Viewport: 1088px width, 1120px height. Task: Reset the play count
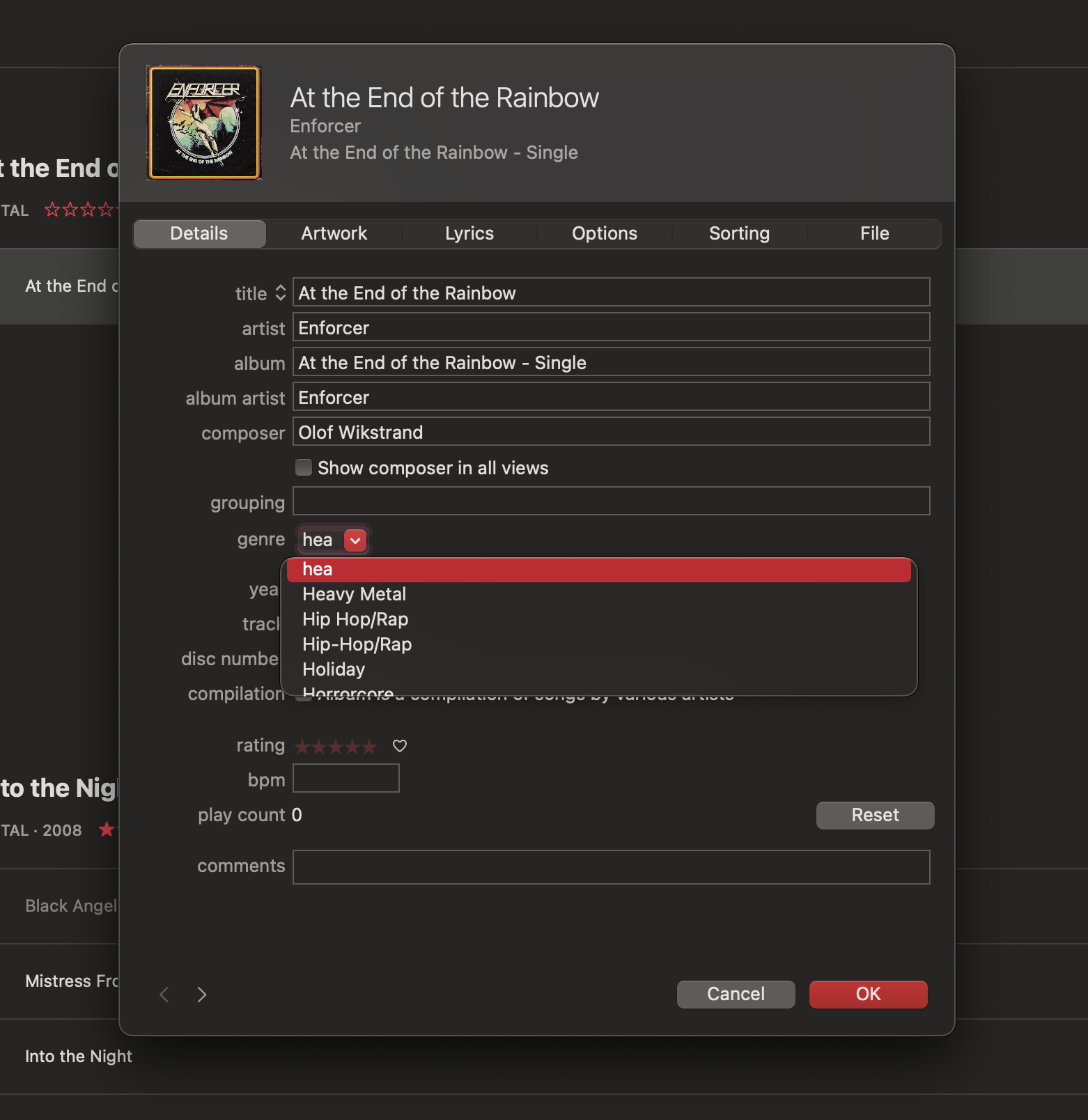click(875, 815)
